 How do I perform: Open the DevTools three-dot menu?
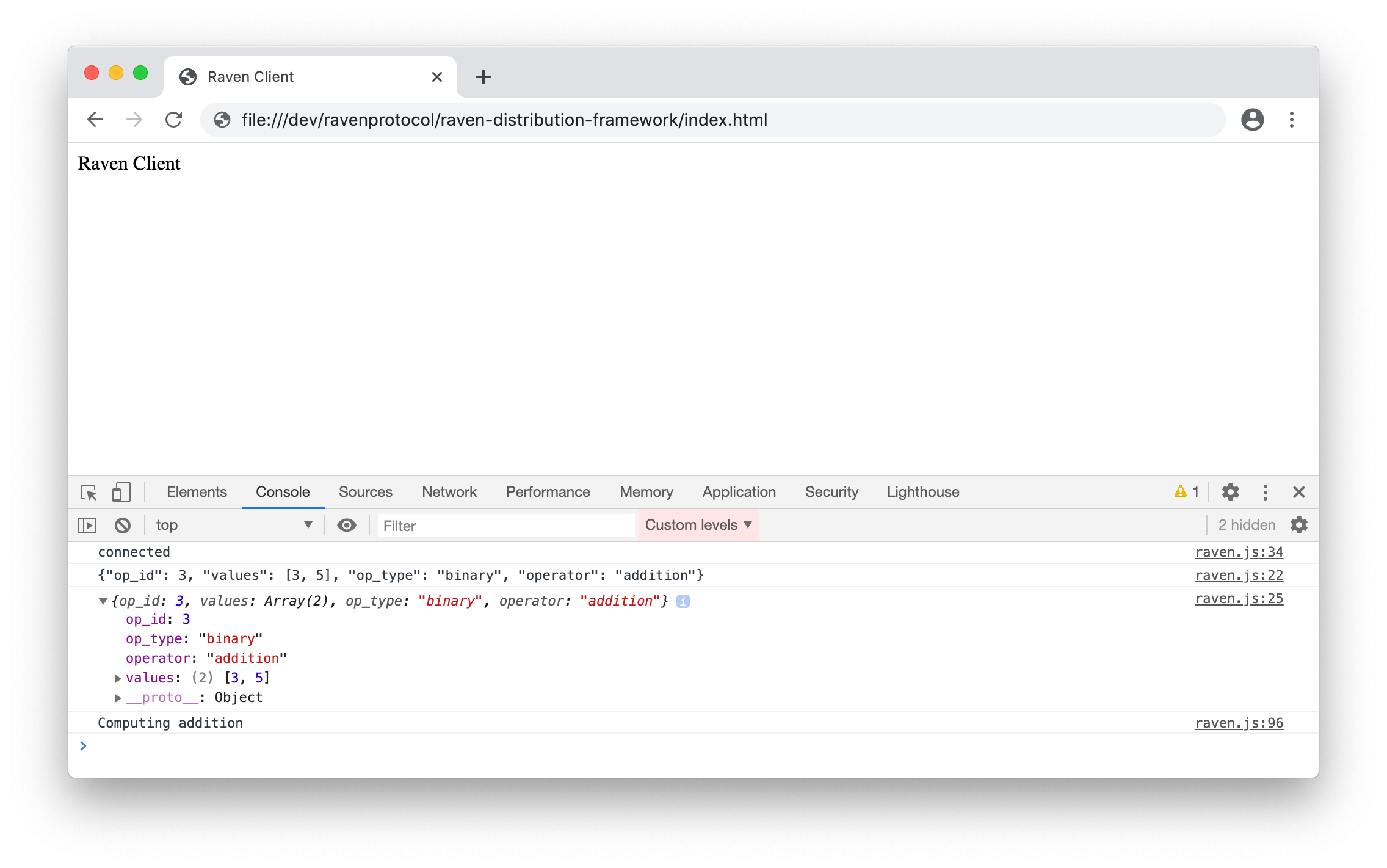(1266, 492)
